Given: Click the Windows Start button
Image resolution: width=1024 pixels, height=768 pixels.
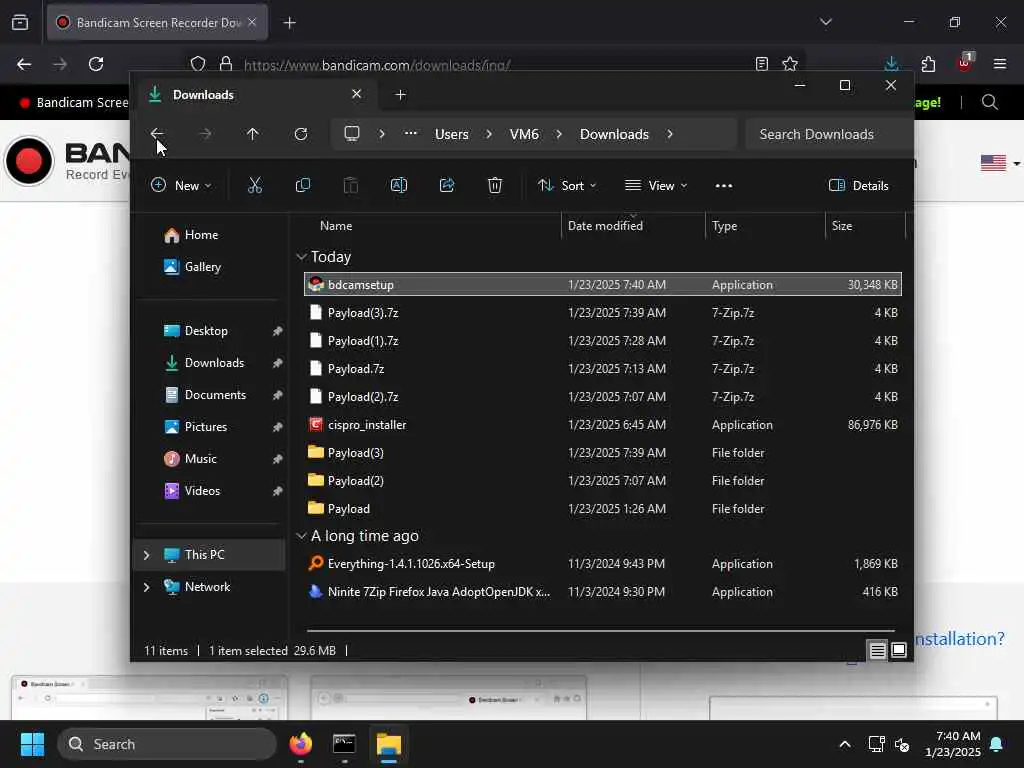Looking at the screenshot, I should point(32,744).
